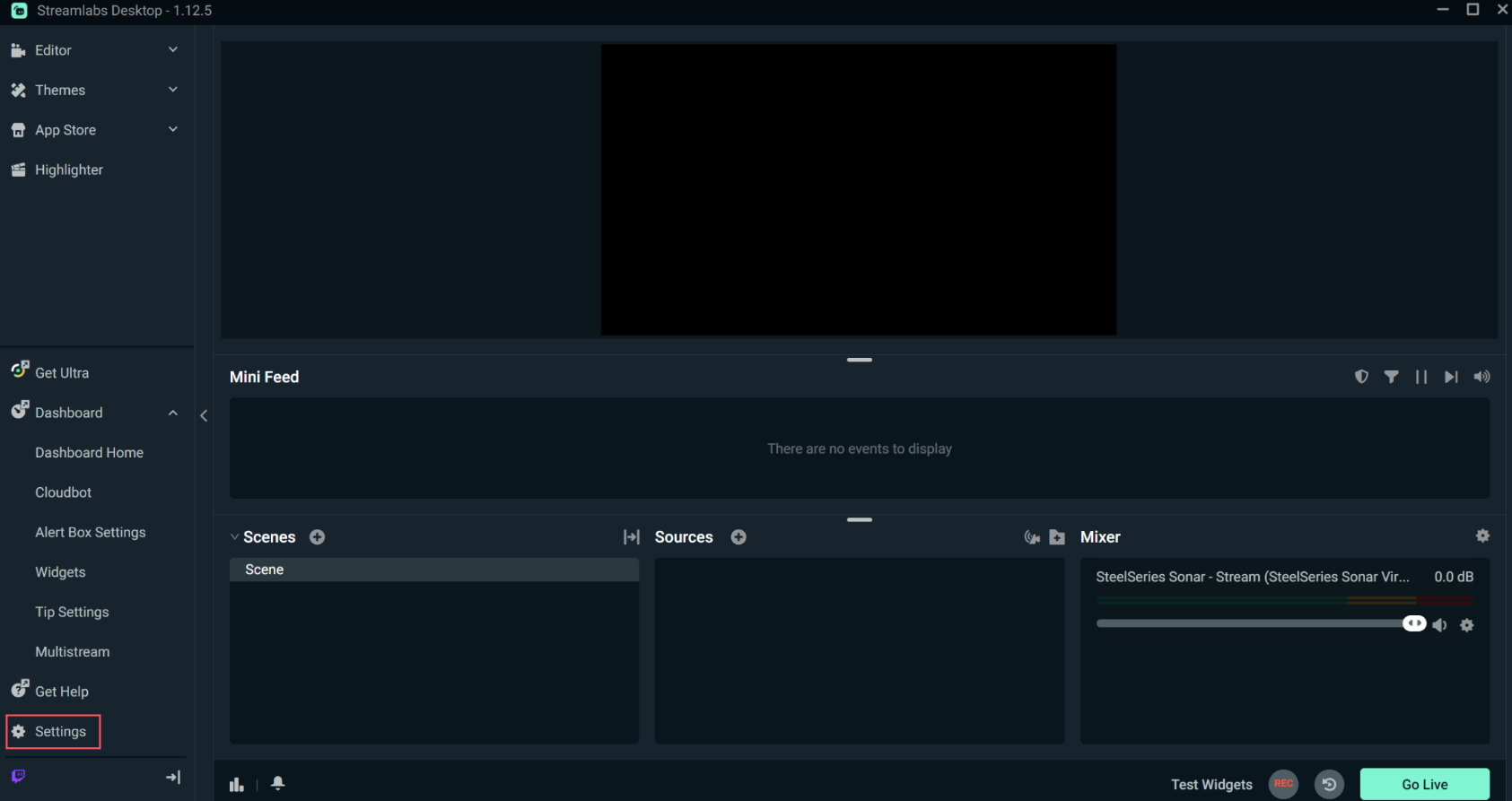Viewport: 1512px width, 801px height.
Task: Click the Mini Feed filter funnel icon
Action: click(x=1391, y=377)
